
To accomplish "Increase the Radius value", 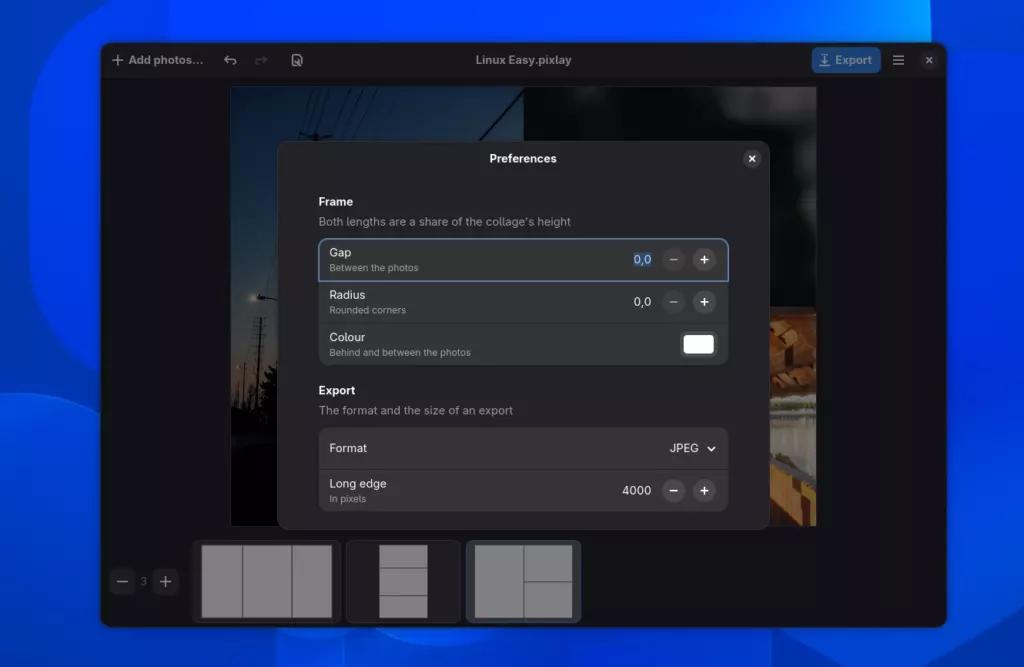I will [x=704, y=302].
